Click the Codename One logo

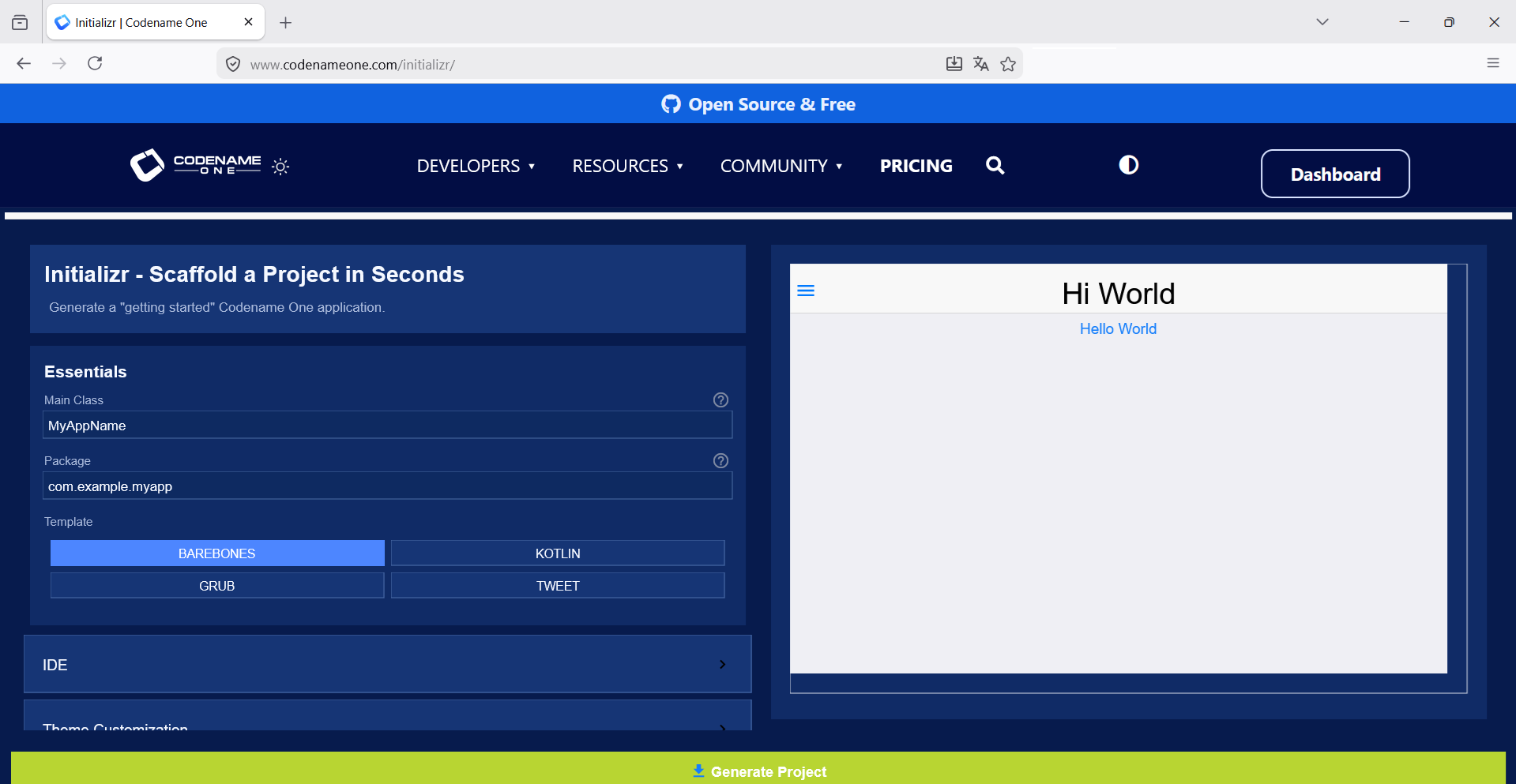point(195,165)
